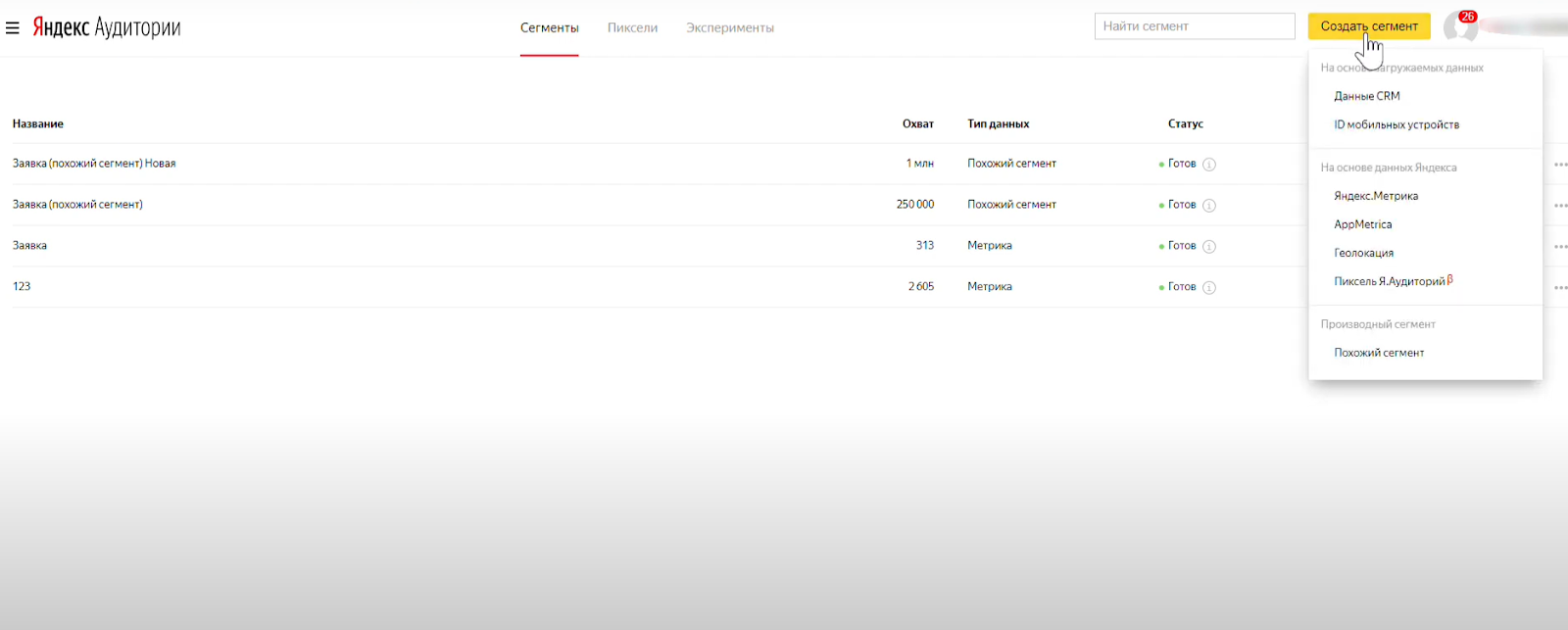The image size is (1568, 630).
Task: Show status info for Заявка (похожий сегмент) Новая
Action: pyautogui.click(x=1209, y=165)
